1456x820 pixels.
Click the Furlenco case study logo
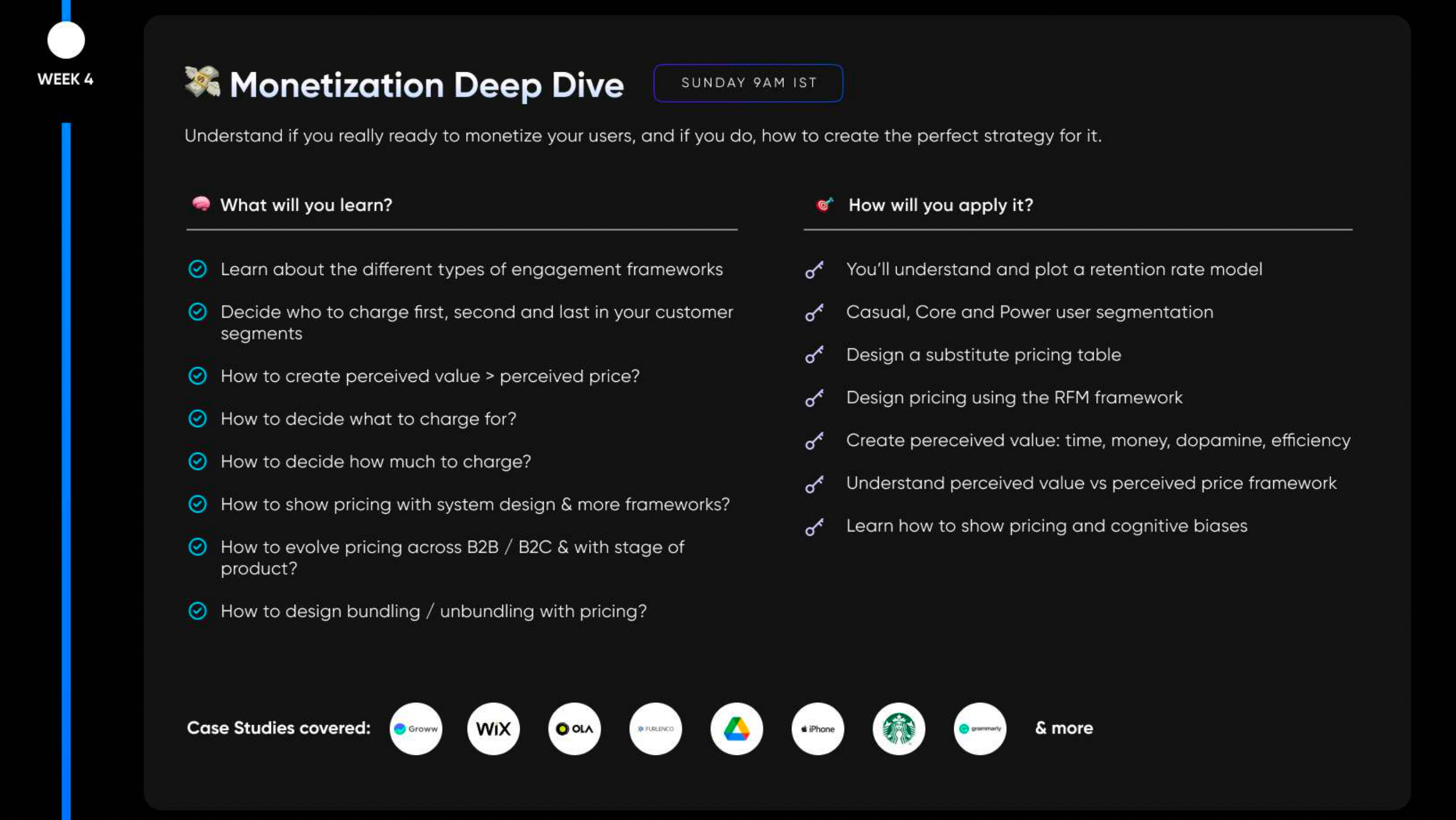(x=656, y=728)
